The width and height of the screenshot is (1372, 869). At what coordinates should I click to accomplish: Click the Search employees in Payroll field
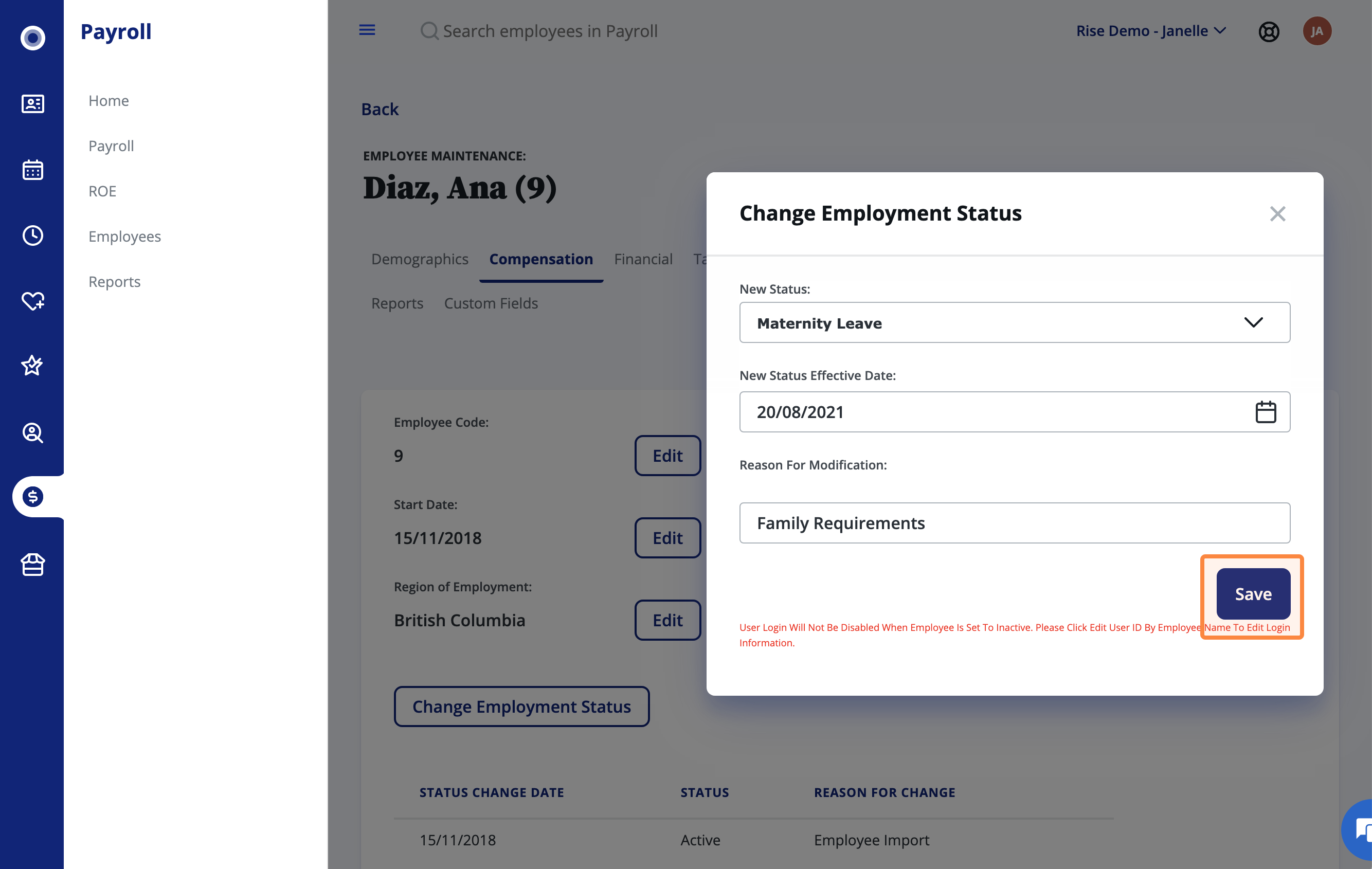(x=550, y=31)
